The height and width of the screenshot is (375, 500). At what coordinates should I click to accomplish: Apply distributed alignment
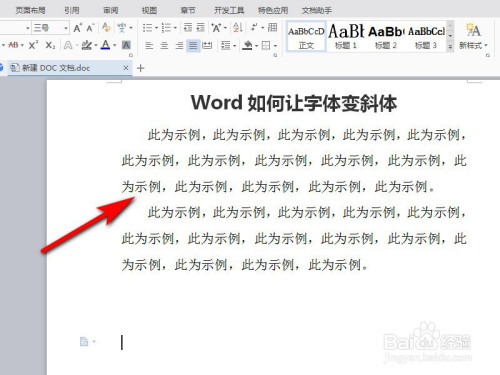[x=207, y=46]
